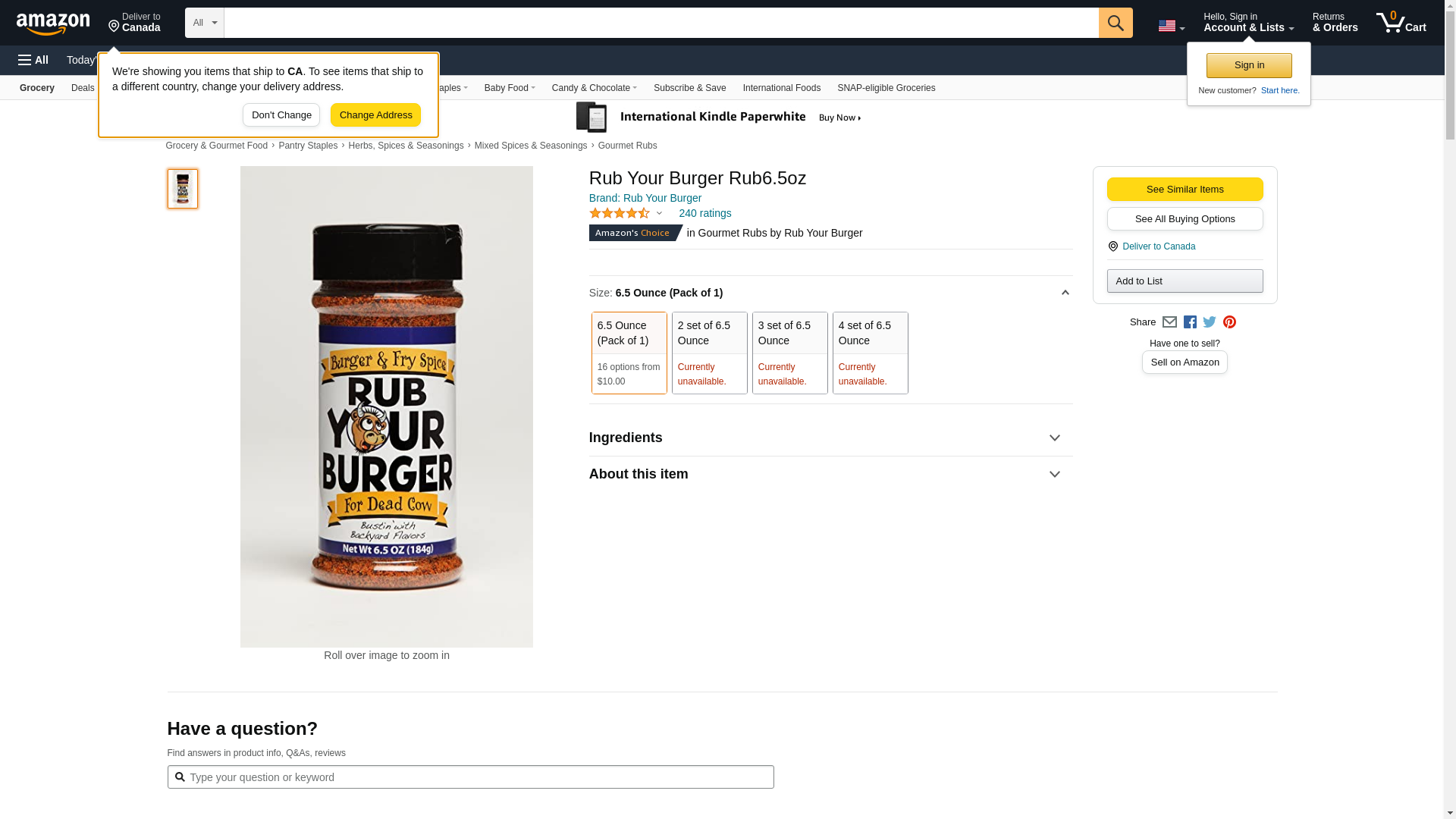Select 4 set of 6.5 Ounce option
Screen dimensions: 1456x819
click(870, 353)
